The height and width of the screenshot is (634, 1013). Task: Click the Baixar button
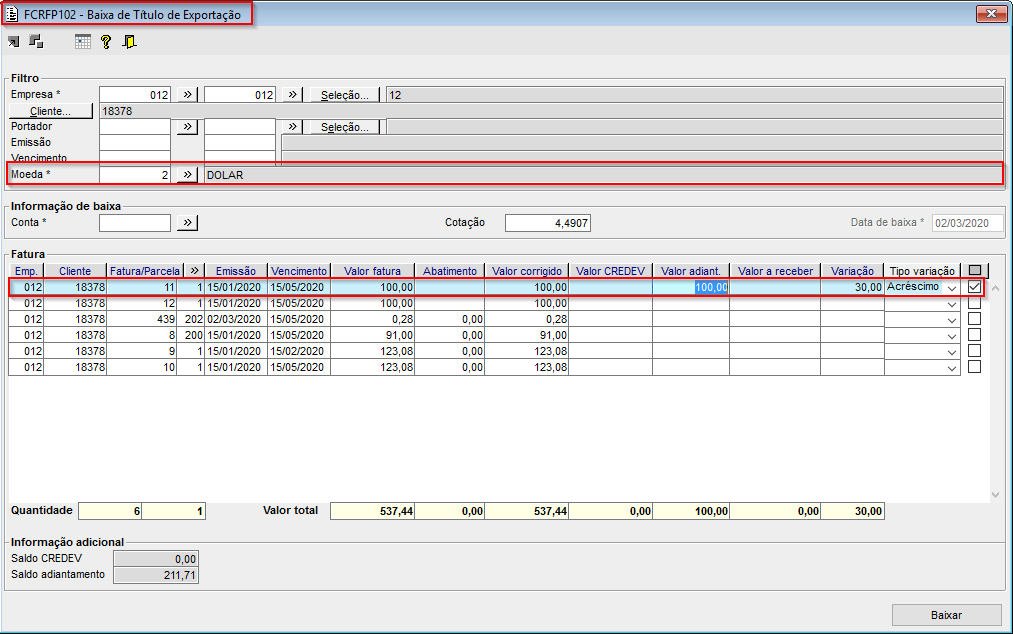coord(946,615)
